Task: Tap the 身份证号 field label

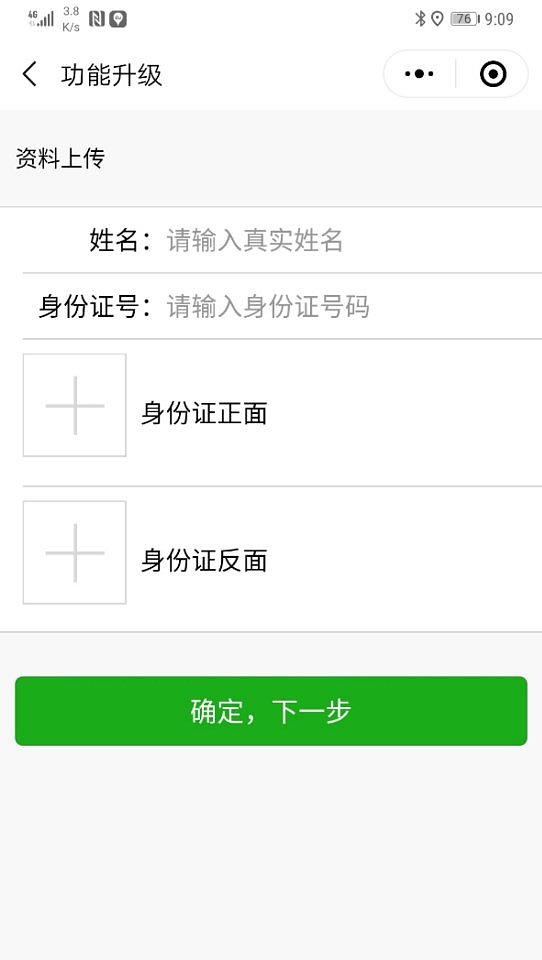Action: click(x=96, y=306)
